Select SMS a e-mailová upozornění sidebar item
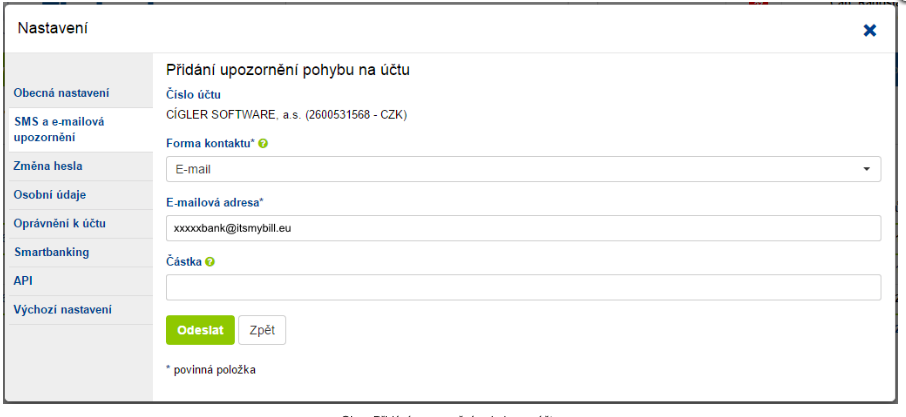Viewport: 906px width, 417px height. 59,129
